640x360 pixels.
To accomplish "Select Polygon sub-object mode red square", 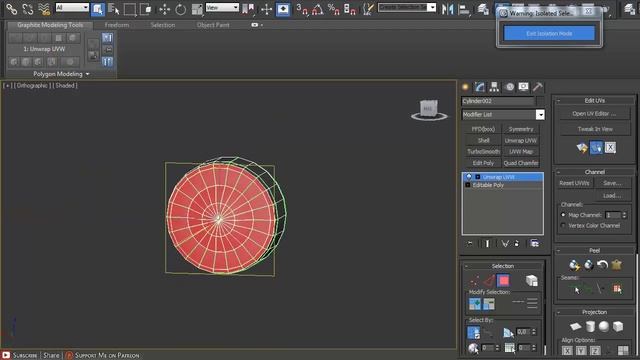I will point(503,280).
